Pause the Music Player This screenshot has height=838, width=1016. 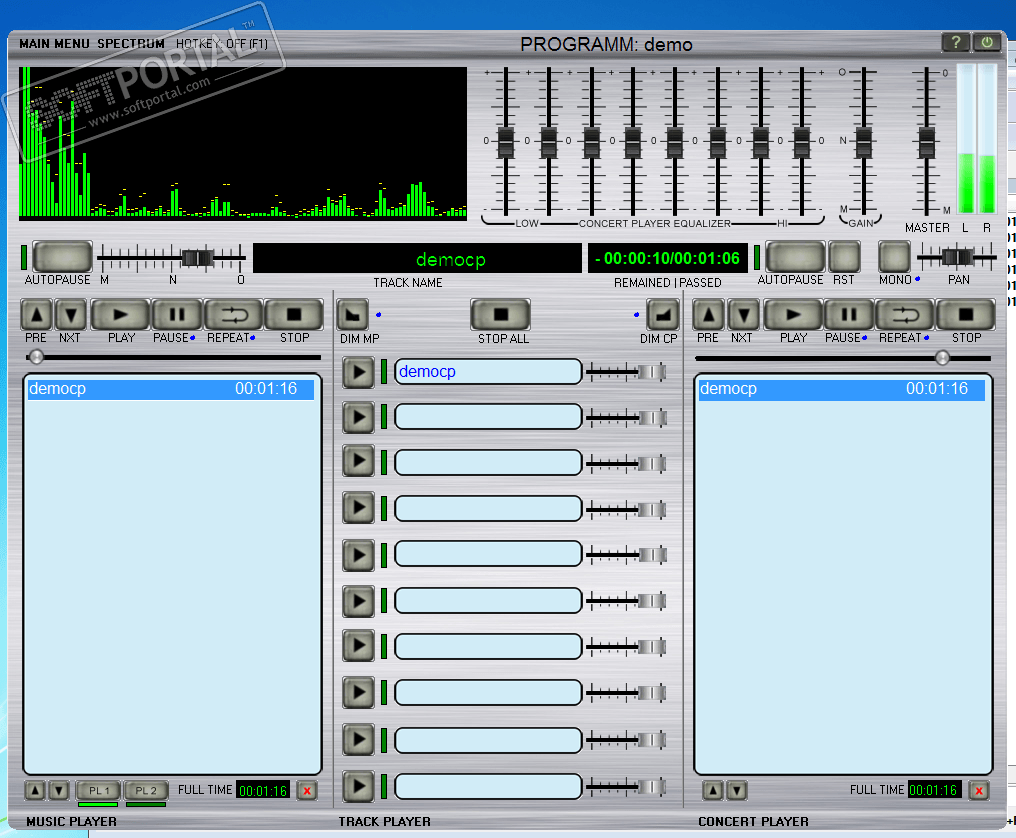coord(176,315)
